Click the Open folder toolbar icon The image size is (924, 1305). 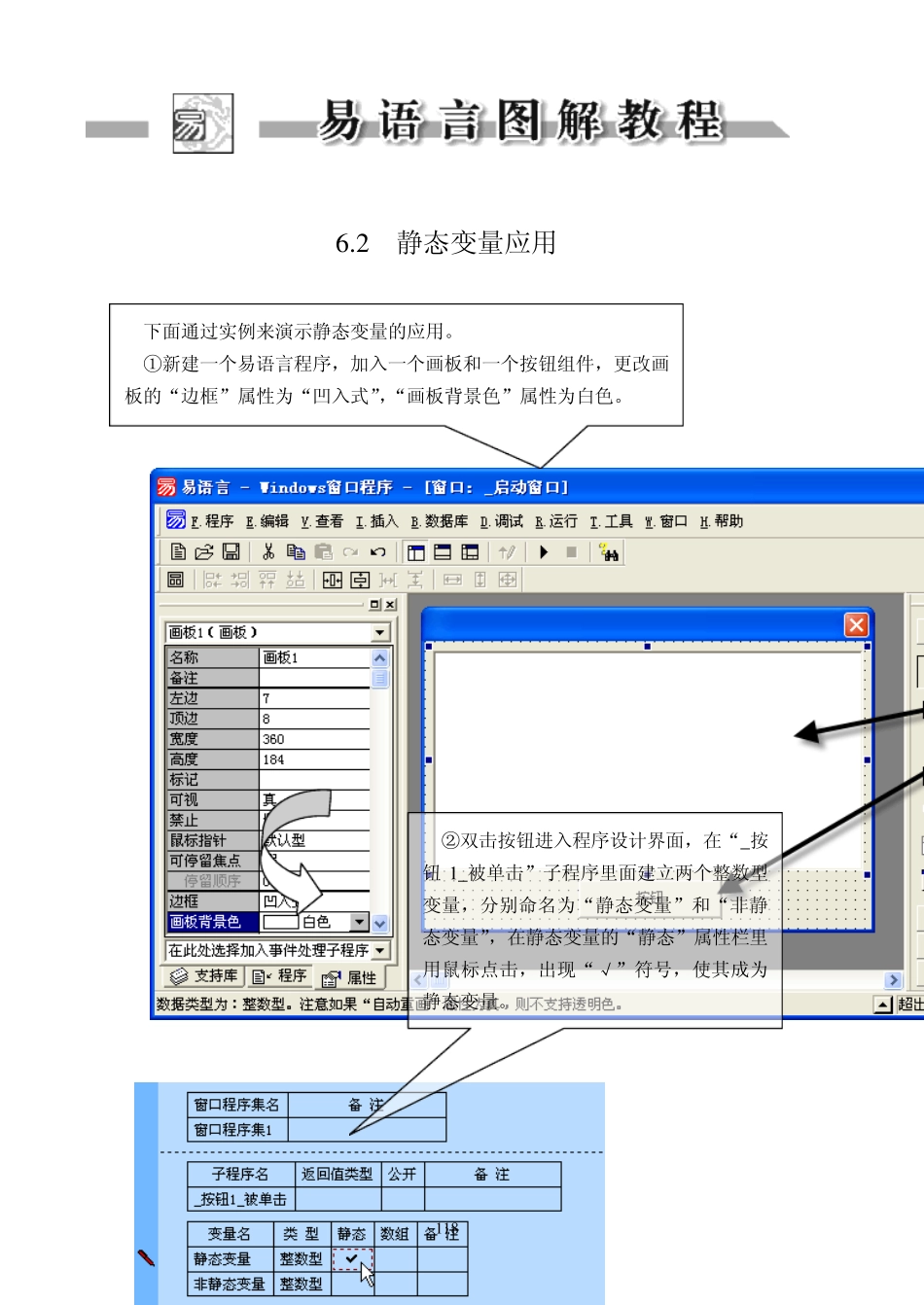pyautogui.click(x=204, y=552)
